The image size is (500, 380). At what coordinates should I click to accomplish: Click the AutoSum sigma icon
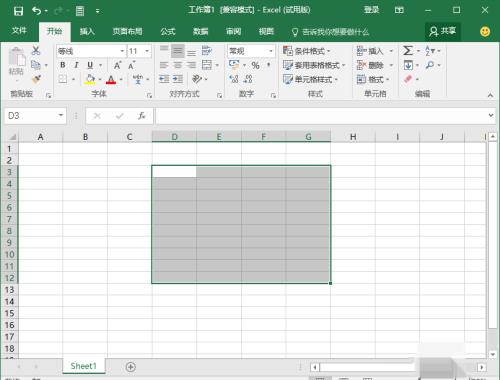tap(408, 51)
